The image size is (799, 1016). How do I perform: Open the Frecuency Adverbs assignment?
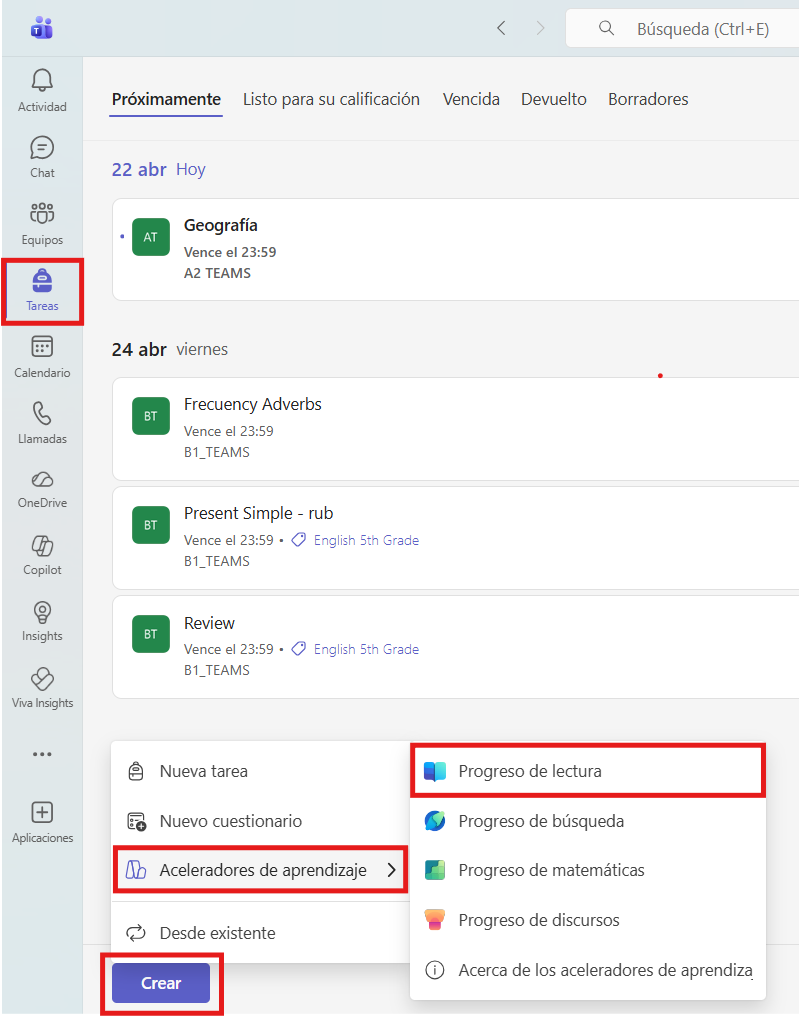(x=456, y=429)
